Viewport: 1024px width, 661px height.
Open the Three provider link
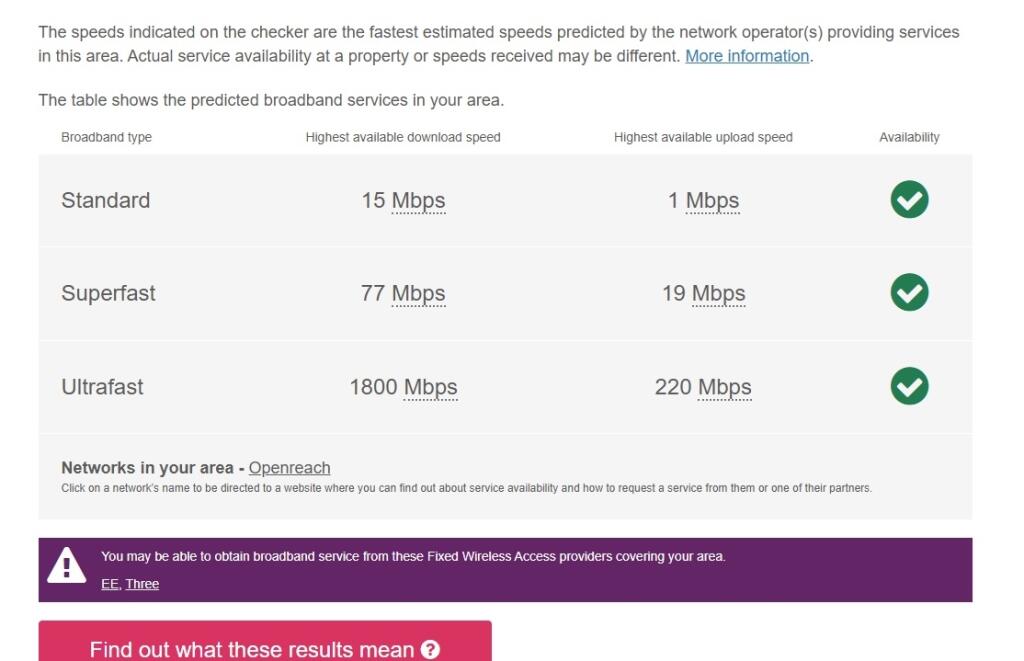(142, 583)
